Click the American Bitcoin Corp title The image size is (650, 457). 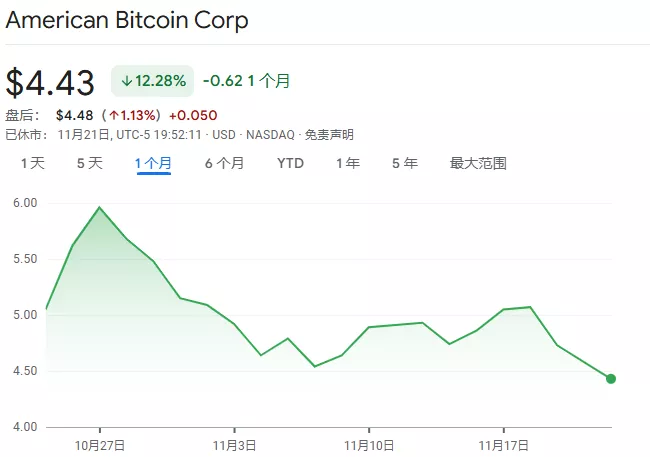click(x=128, y=20)
